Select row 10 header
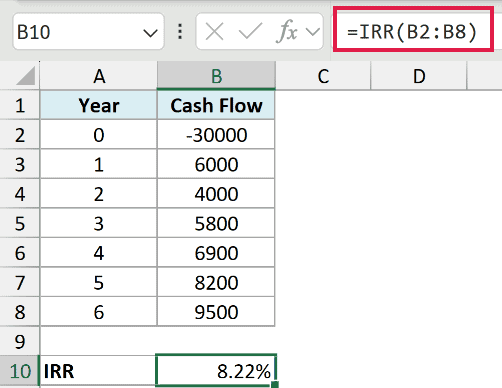 (x=20, y=371)
